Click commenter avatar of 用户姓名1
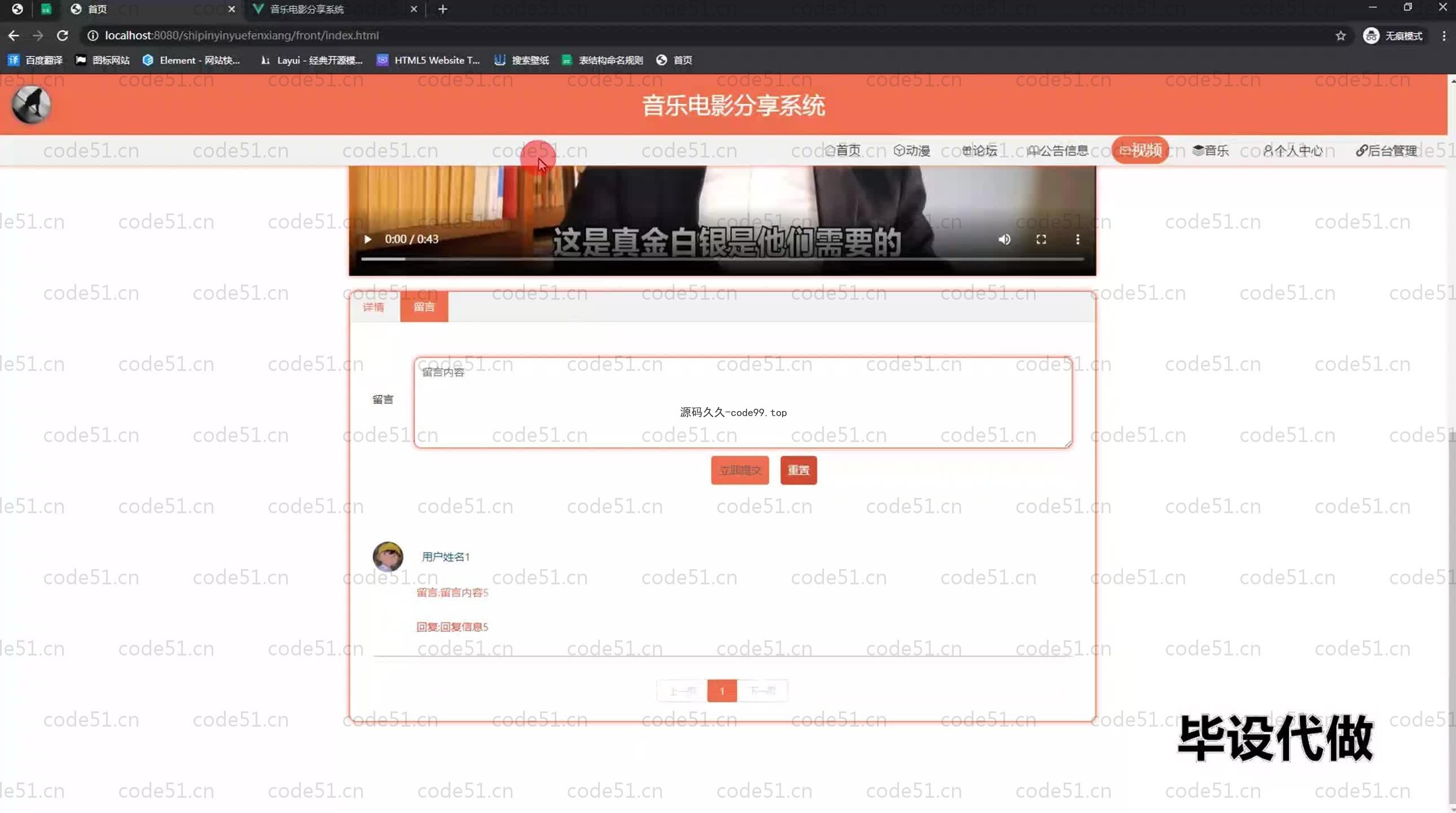1456x813 pixels. (x=388, y=556)
